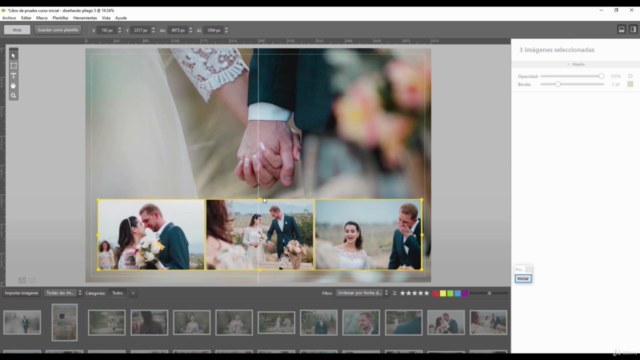Select the portrait-orientation thumbnail in filmstrip
Viewport: 640px width, 360px height.
(64, 322)
